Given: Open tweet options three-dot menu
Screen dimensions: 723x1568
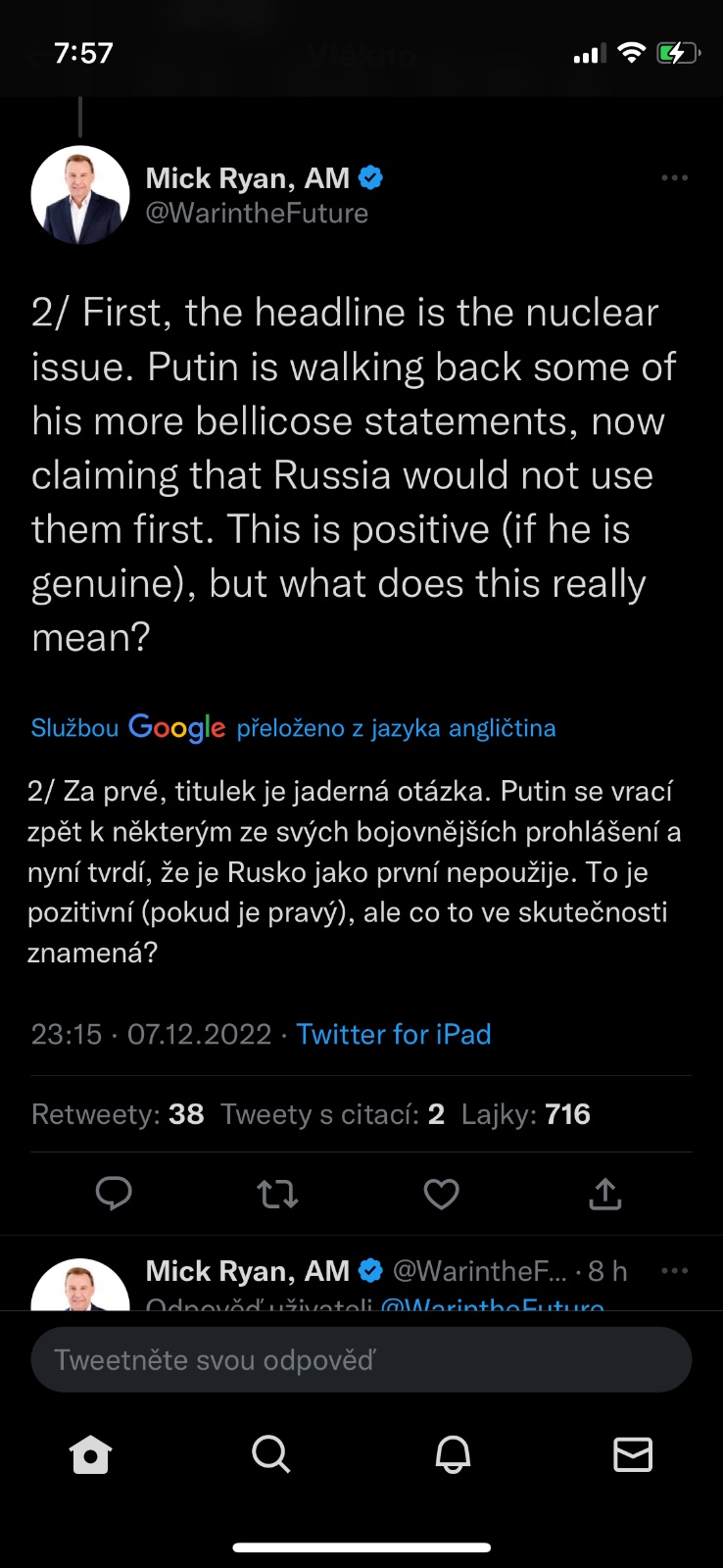Looking at the screenshot, I should point(674,178).
